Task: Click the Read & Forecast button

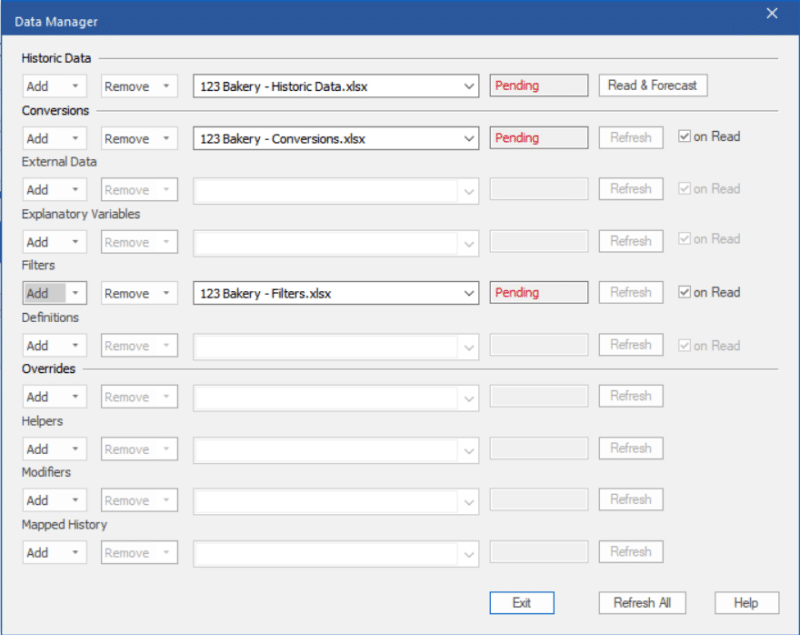Action: point(652,85)
